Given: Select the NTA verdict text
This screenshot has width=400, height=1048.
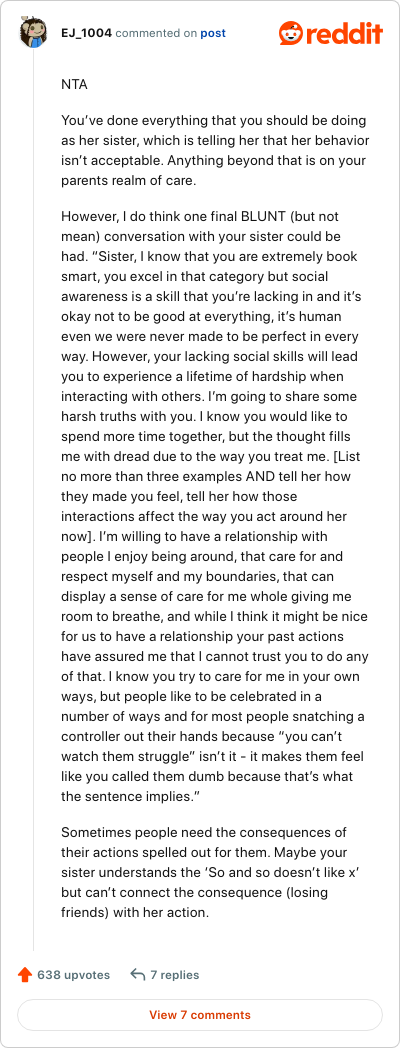Looking at the screenshot, I should tap(74, 86).
